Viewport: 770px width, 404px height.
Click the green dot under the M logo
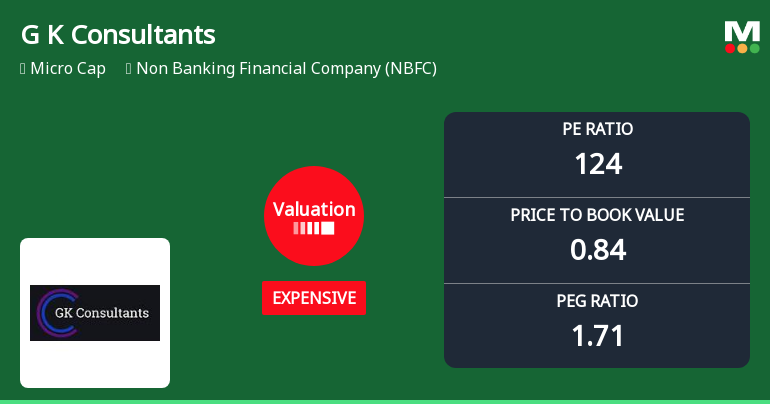[754, 48]
